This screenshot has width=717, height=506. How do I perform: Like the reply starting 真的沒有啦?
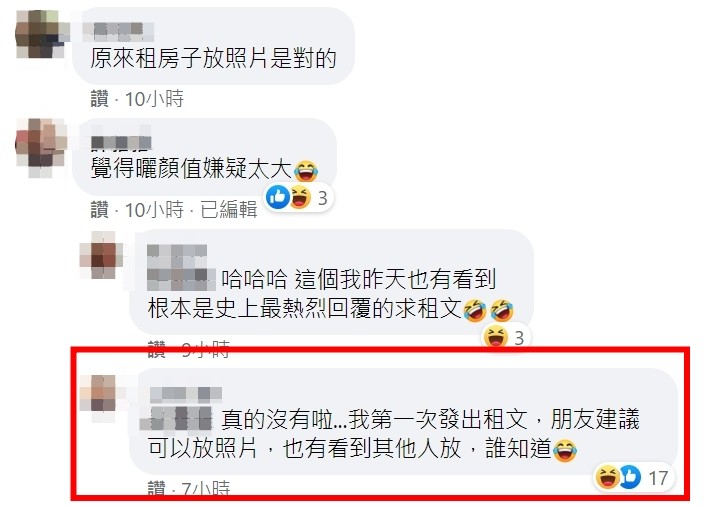tap(156, 488)
